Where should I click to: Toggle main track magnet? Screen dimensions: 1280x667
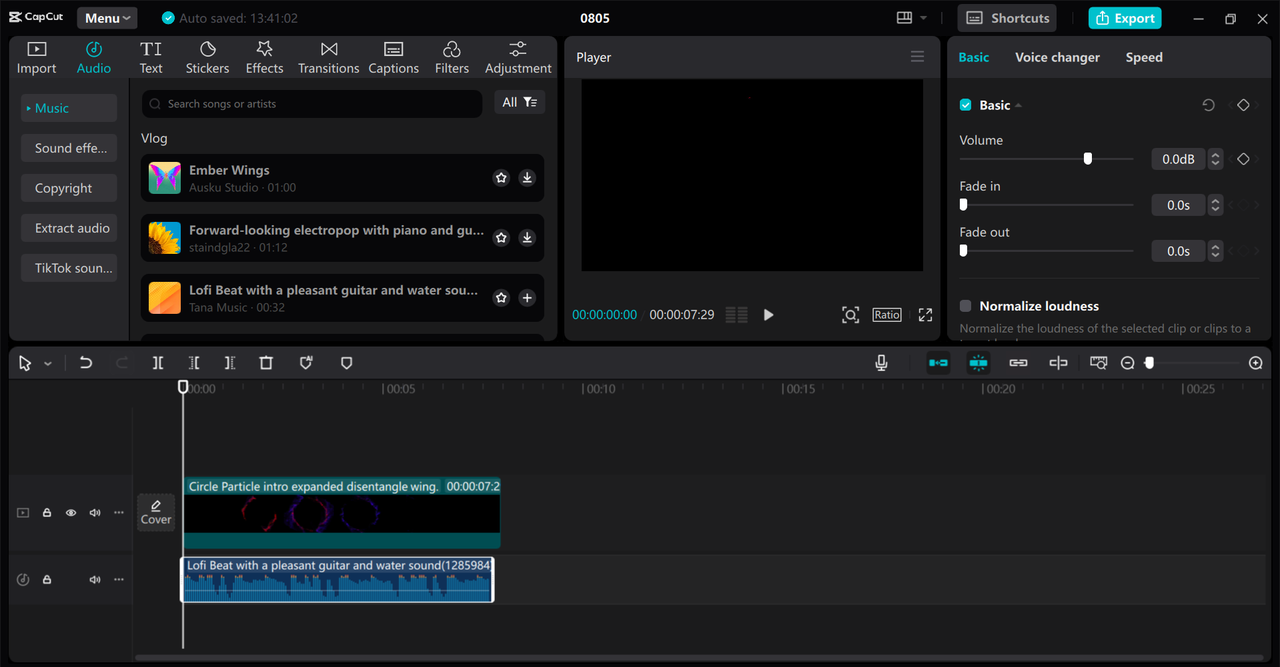938,363
